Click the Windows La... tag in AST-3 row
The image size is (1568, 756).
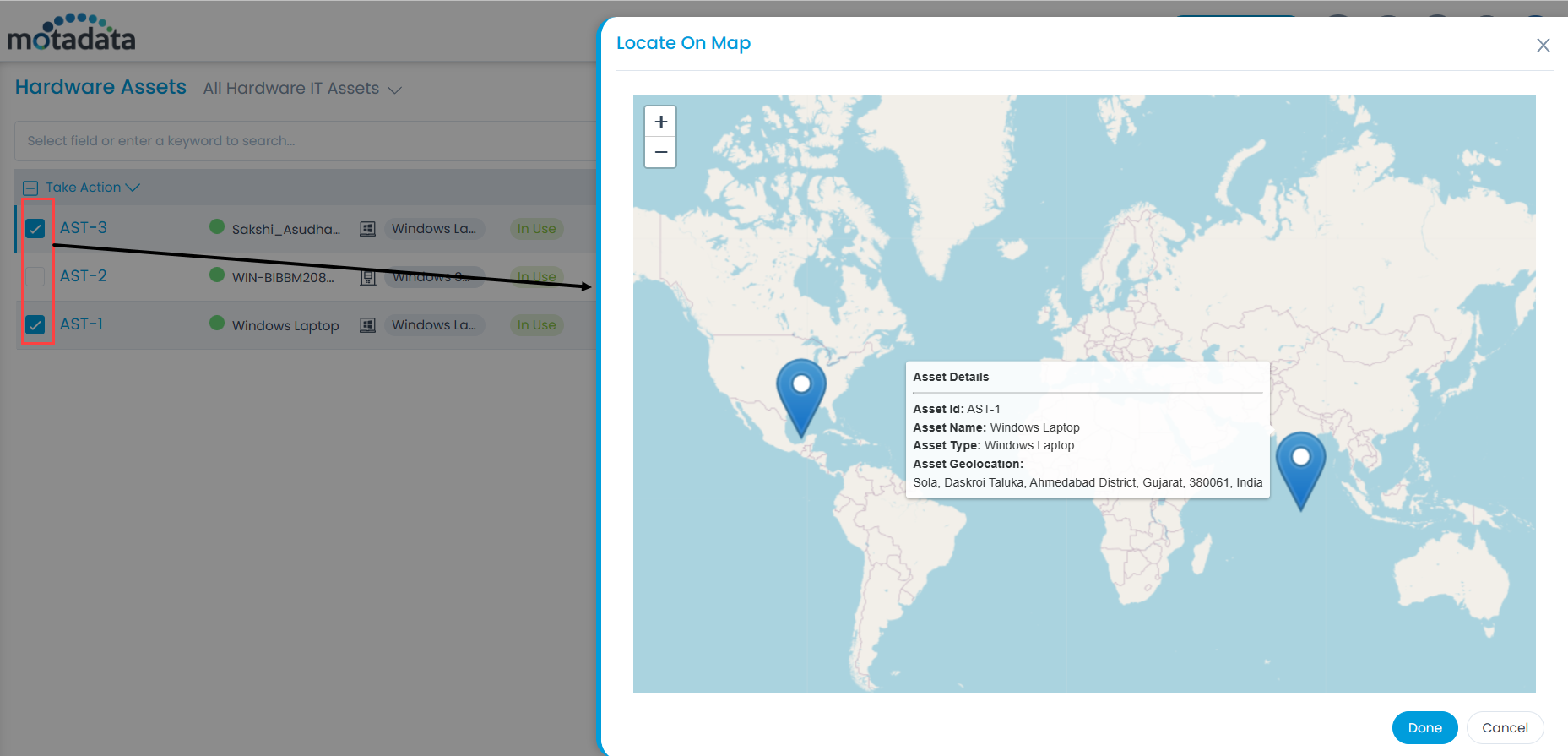(434, 229)
